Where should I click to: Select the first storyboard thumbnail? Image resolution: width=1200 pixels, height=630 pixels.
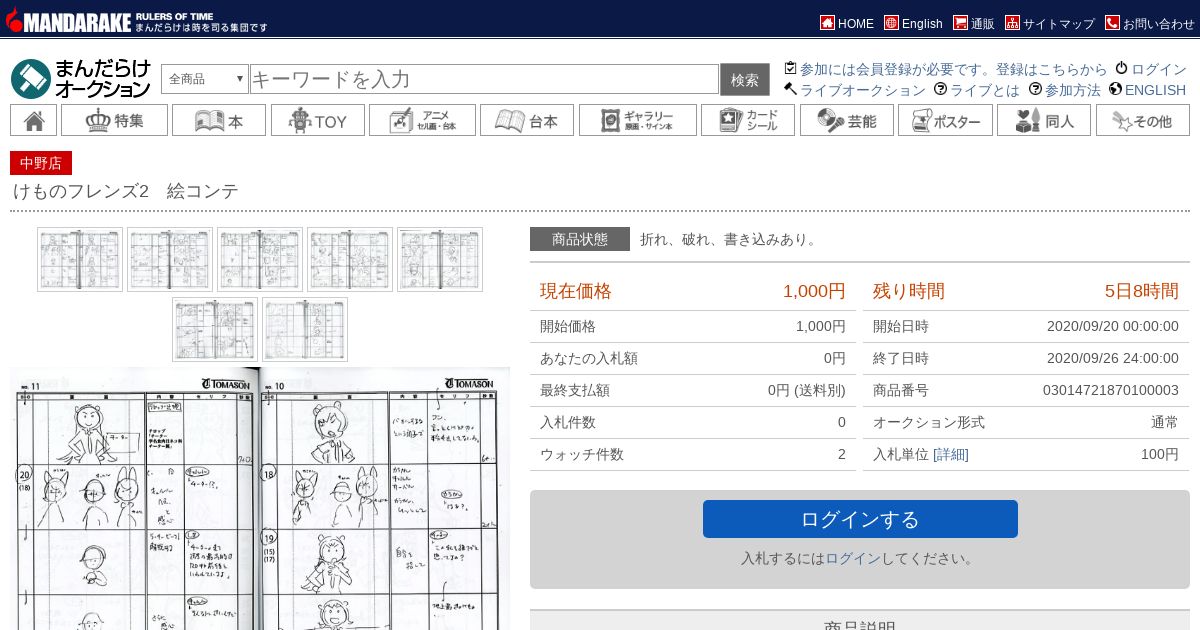(80, 260)
